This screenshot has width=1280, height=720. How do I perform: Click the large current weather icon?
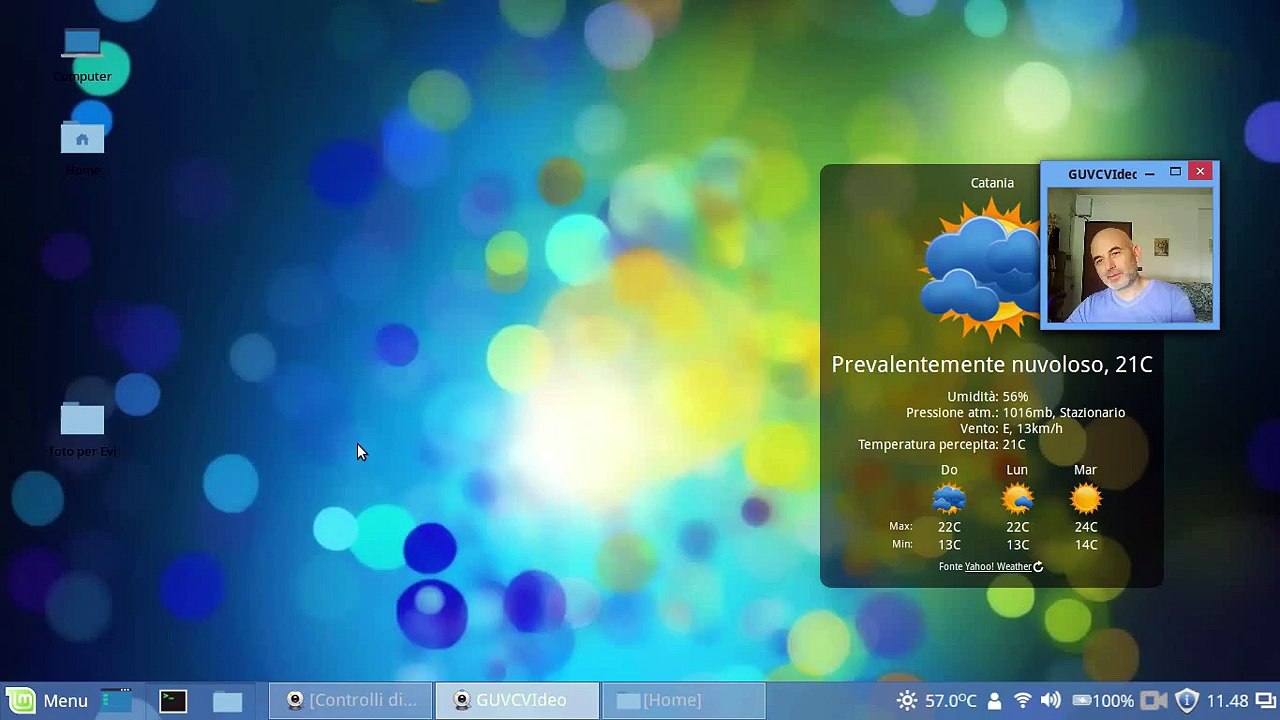pos(980,270)
